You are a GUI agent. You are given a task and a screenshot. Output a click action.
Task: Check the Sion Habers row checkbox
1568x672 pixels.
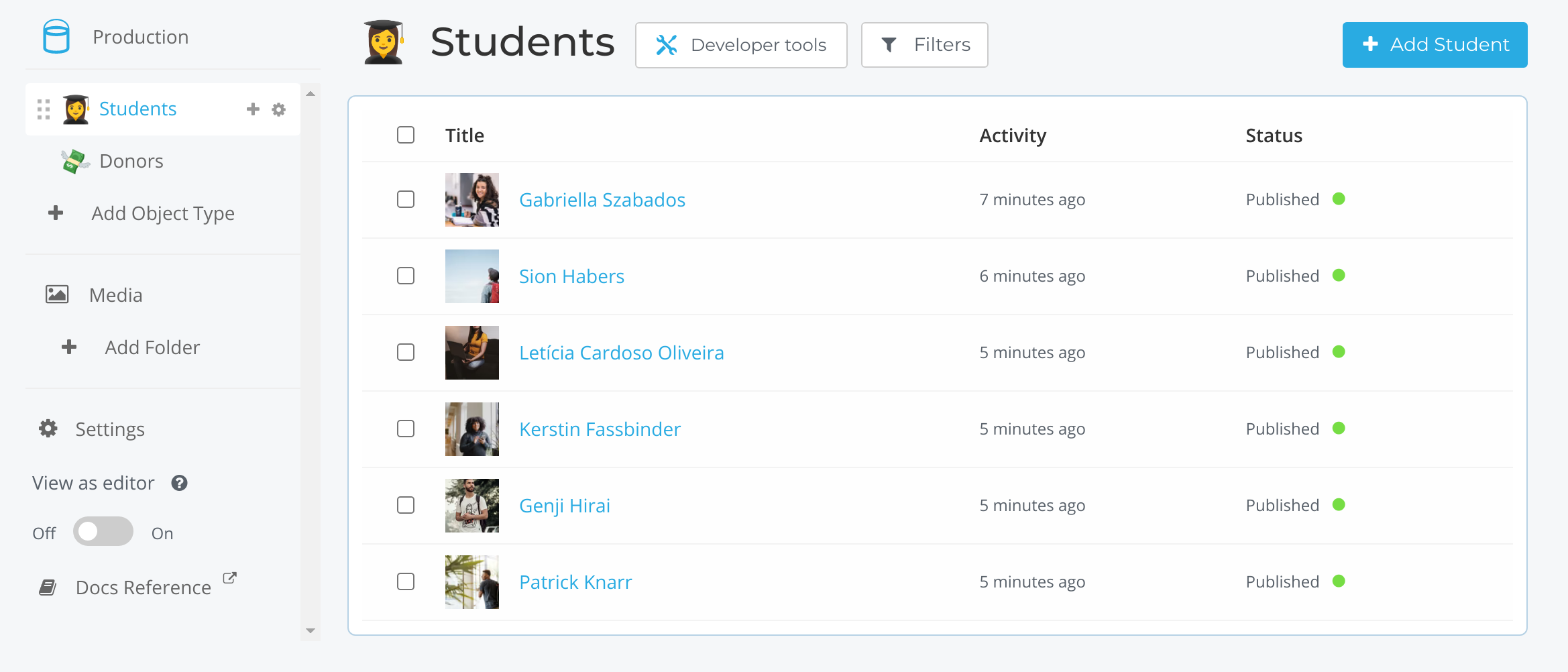[406, 276]
